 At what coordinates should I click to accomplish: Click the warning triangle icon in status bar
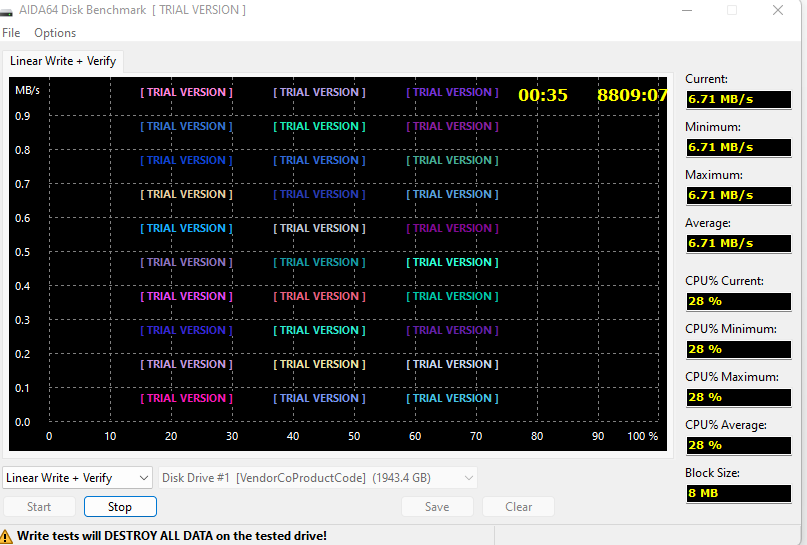[8, 535]
